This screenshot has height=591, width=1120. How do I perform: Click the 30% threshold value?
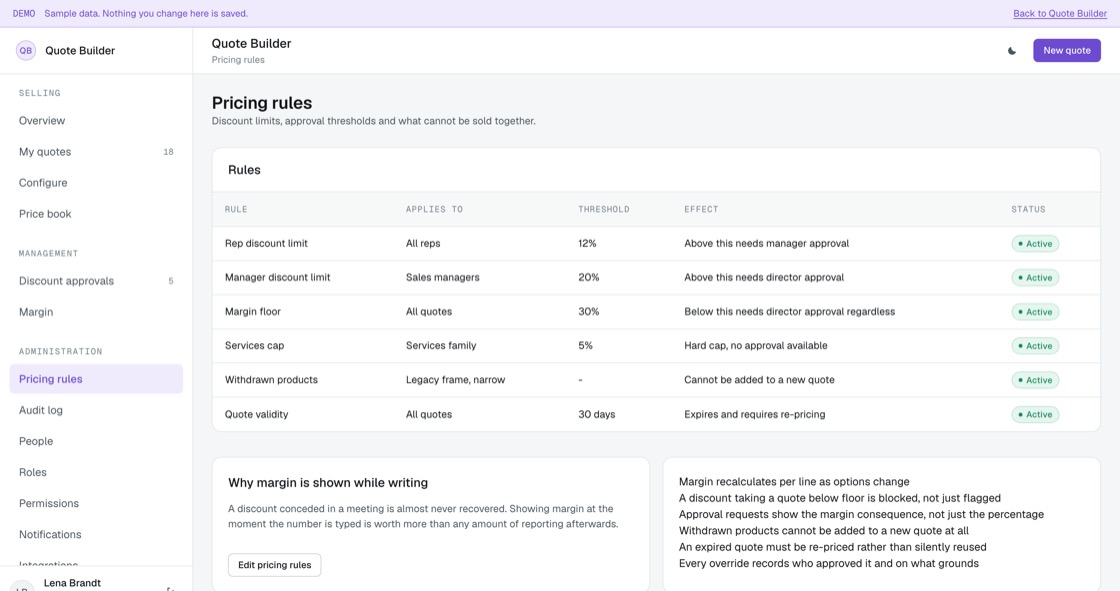click(x=589, y=312)
